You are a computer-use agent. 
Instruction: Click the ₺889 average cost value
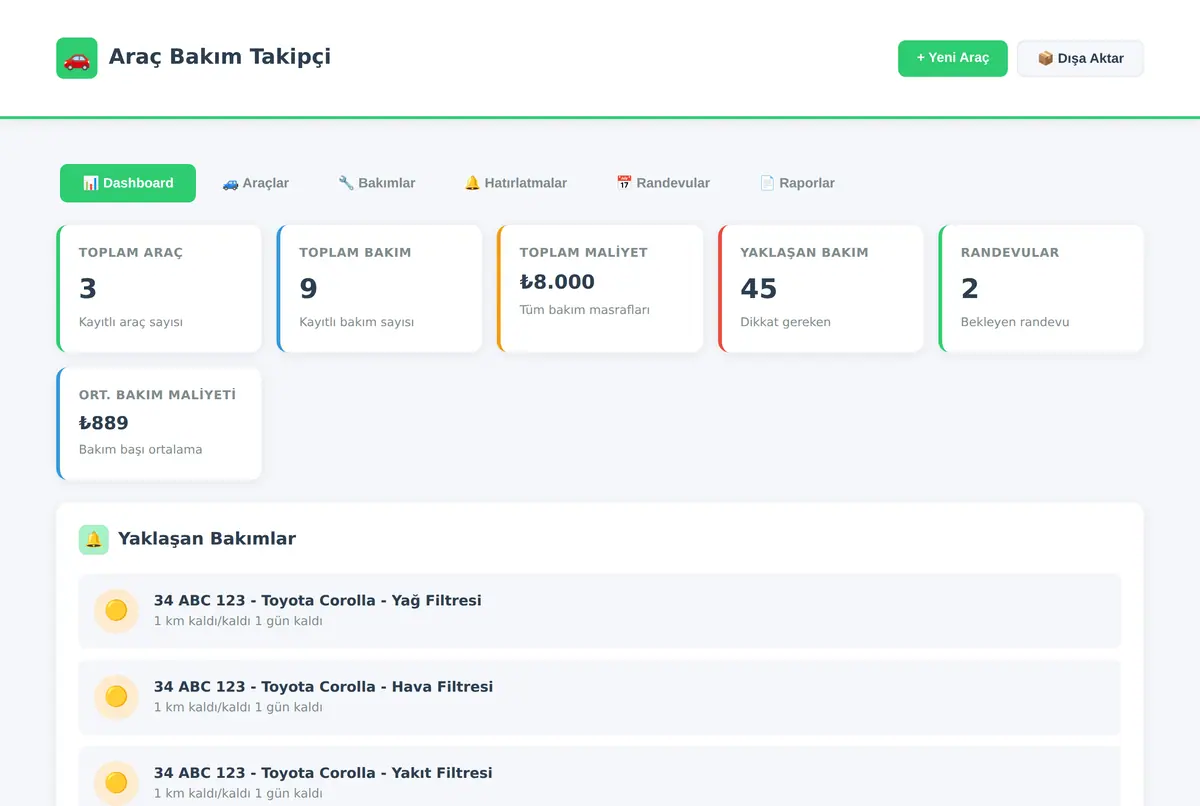104,423
